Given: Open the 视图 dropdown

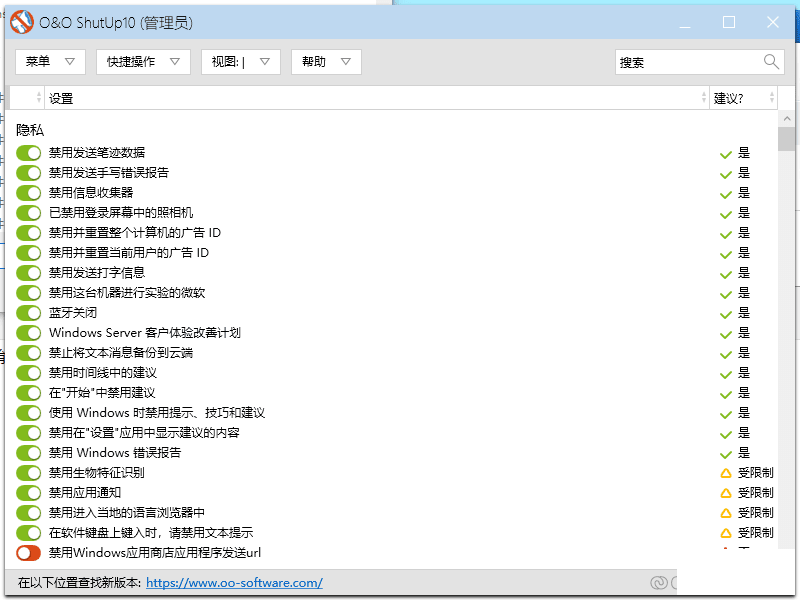Looking at the screenshot, I should (x=241, y=62).
